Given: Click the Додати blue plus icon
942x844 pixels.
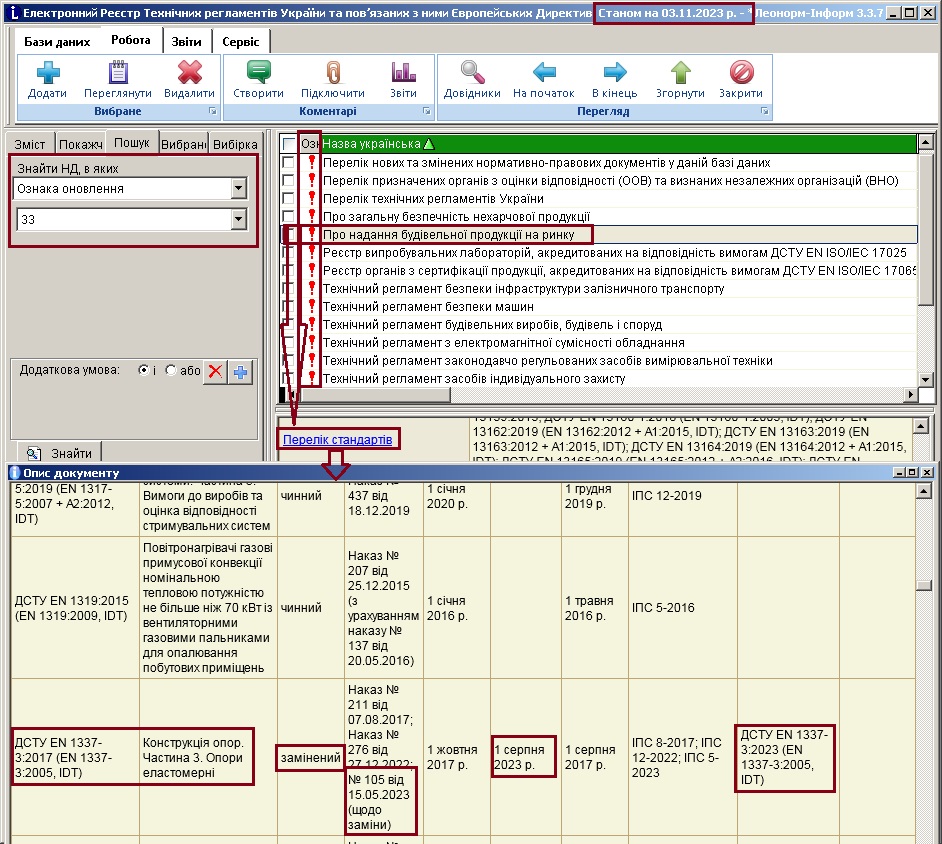Looking at the screenshot, I should click(47, 72).
